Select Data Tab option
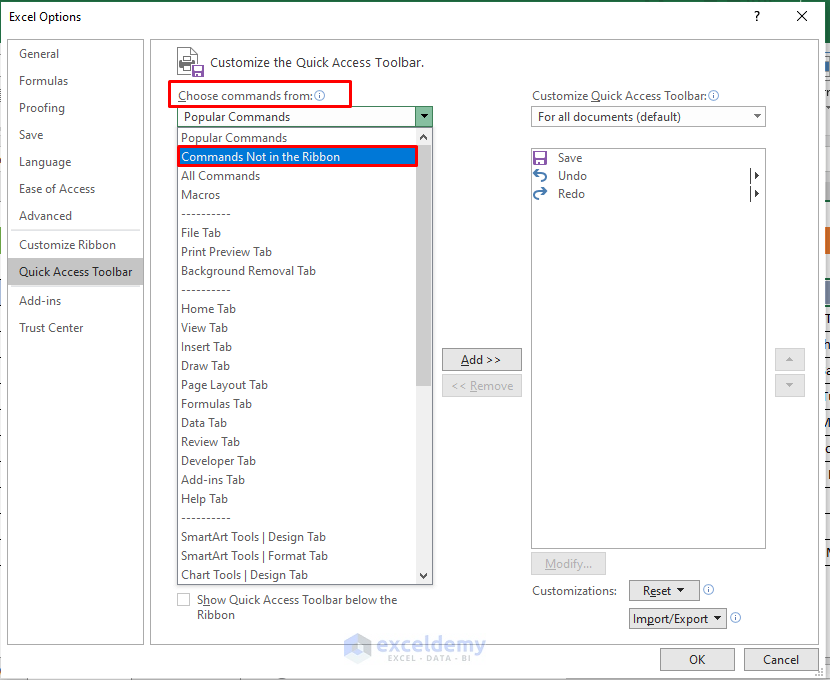This screenshot has width=830, height=680. [x=297, y=423]
